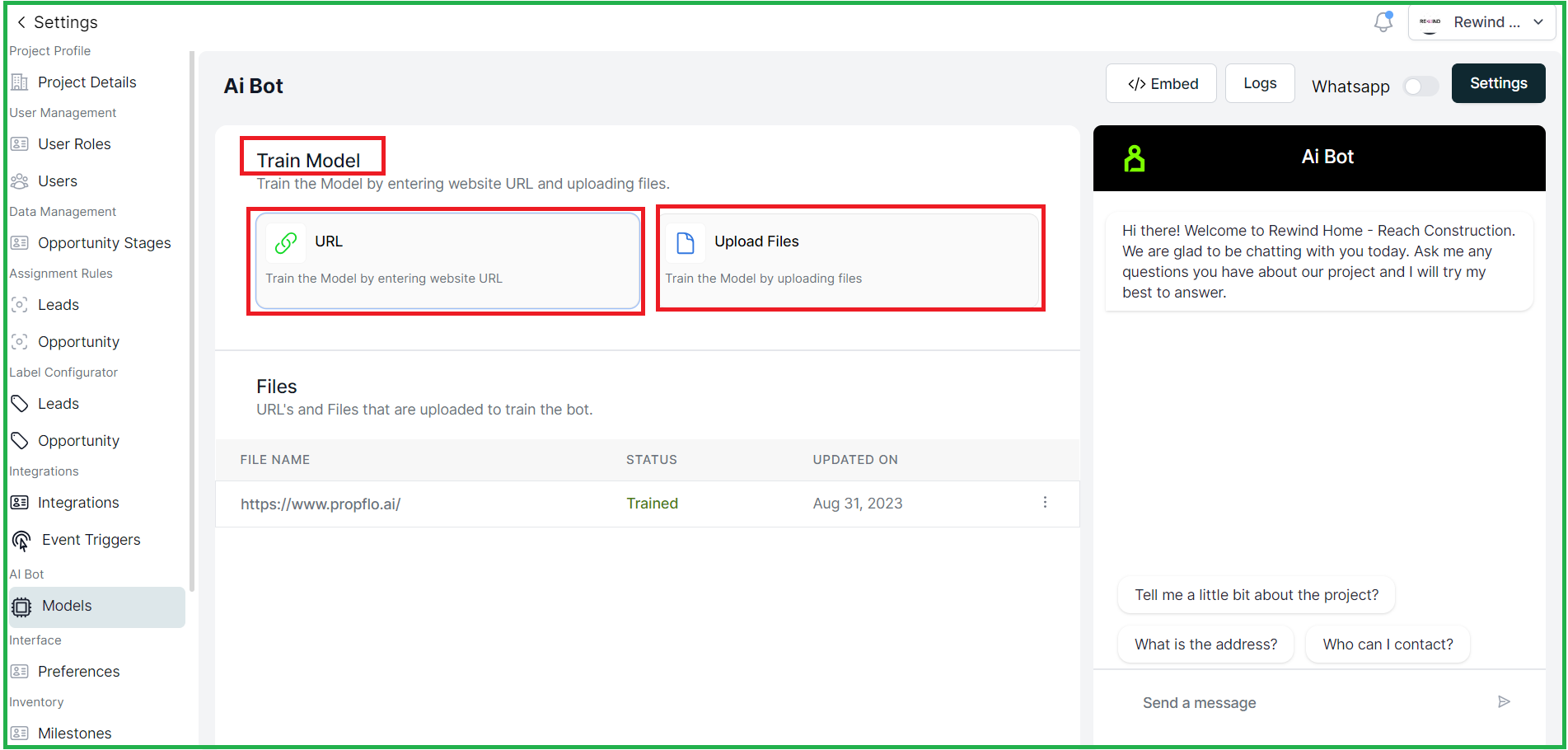Choose 'What is the address?' suggestion
The height and width of the screenshot is (750, 1568).
(1205, 645)
